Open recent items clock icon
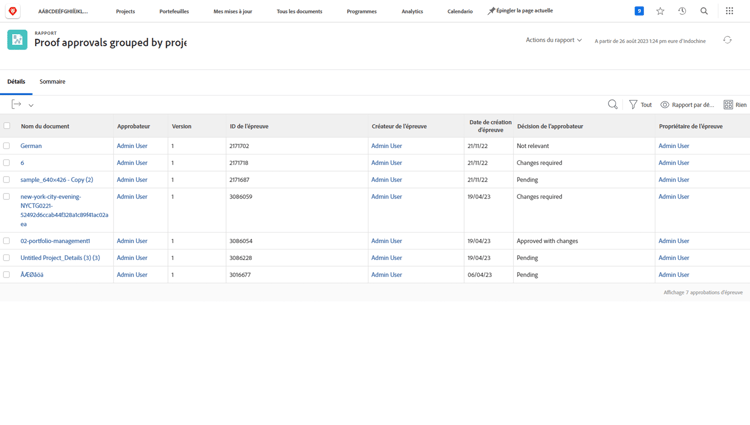Screen dimensions: 750x425 682,11
